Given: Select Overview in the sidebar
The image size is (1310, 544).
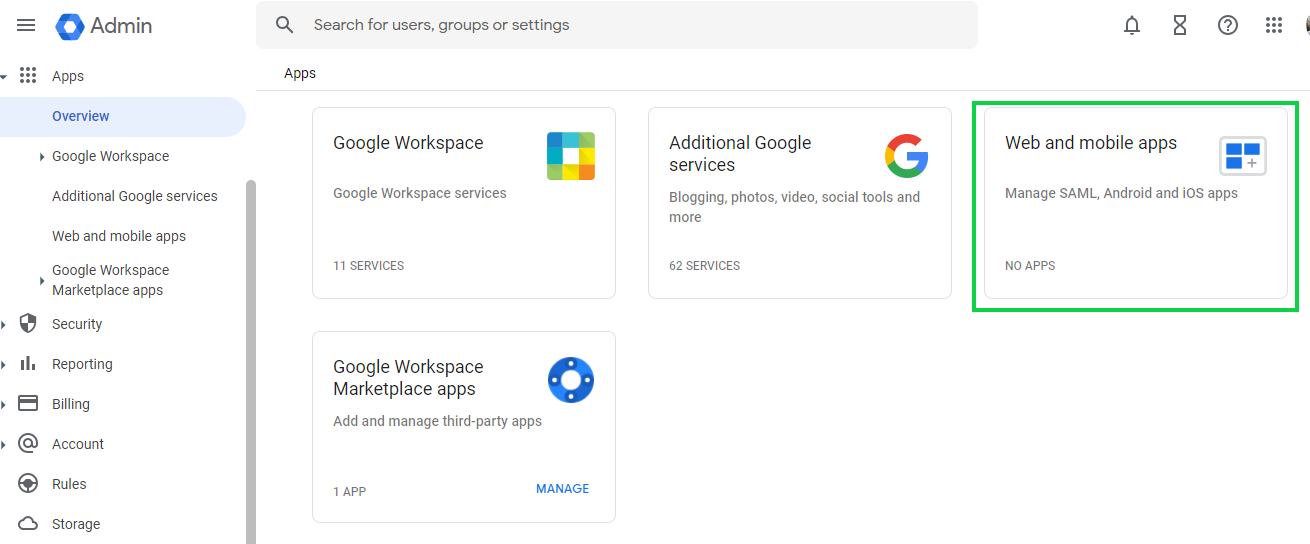Looking at the screenshot, I should [81, 116].
